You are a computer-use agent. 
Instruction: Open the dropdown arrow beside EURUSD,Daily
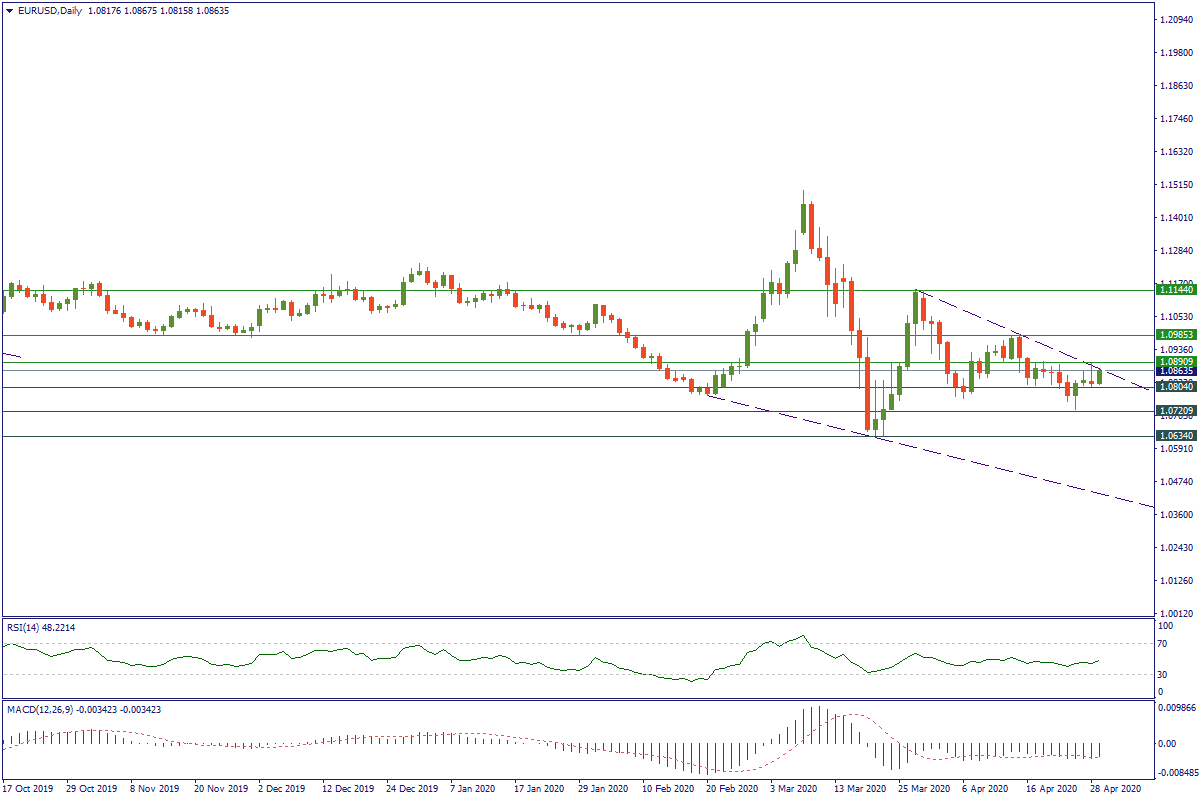(x=9, y=11)
